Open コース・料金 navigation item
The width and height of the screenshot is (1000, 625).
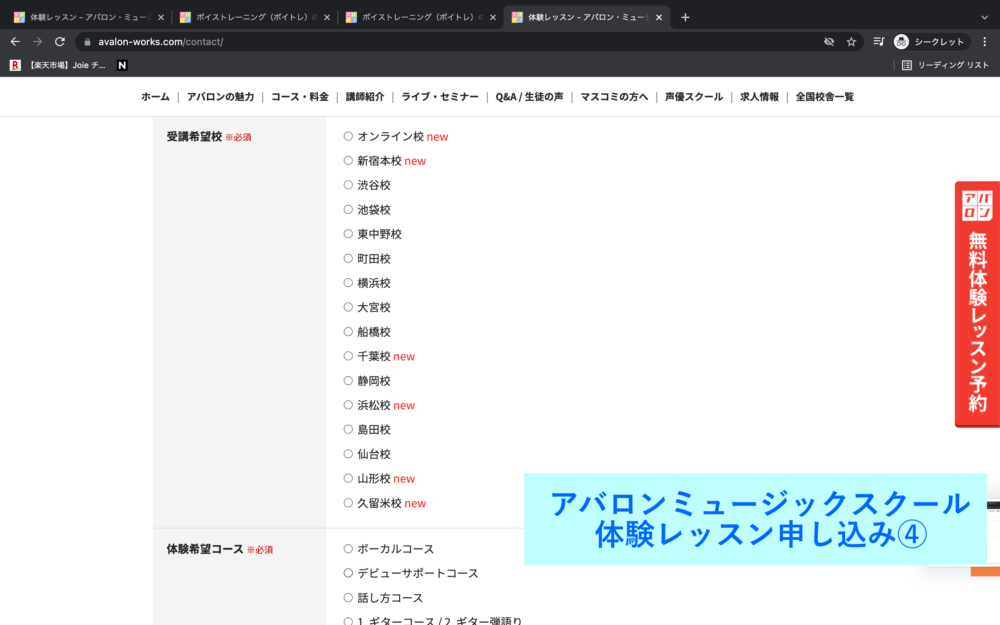300,97
